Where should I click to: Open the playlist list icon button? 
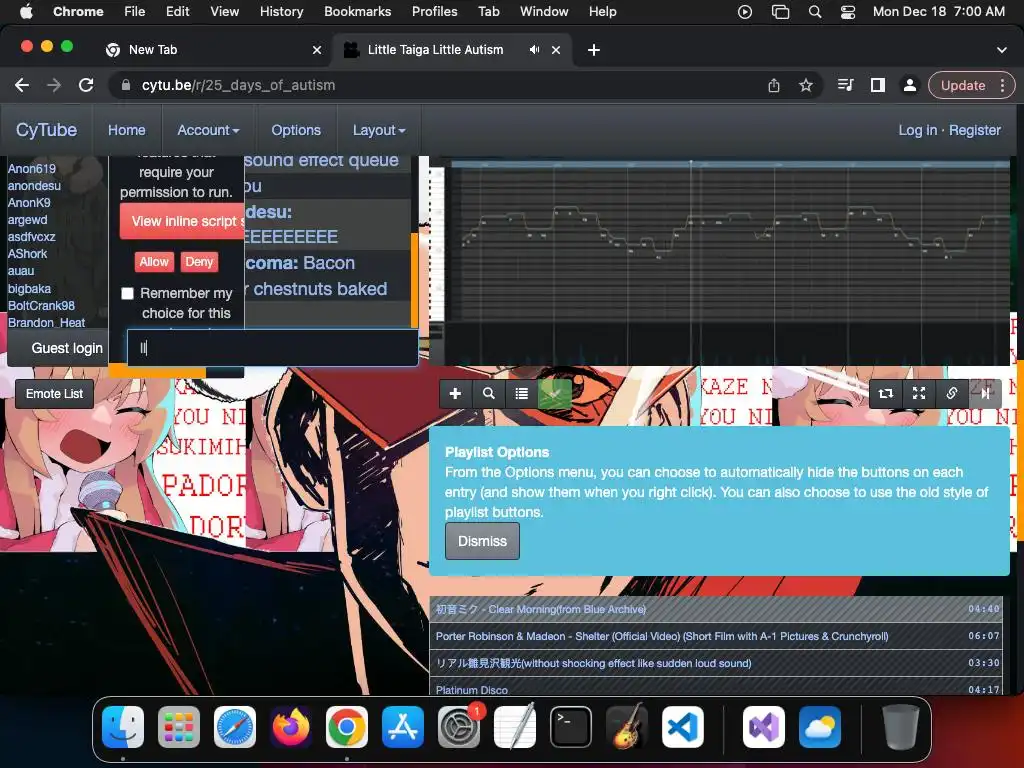pos(521,393)
